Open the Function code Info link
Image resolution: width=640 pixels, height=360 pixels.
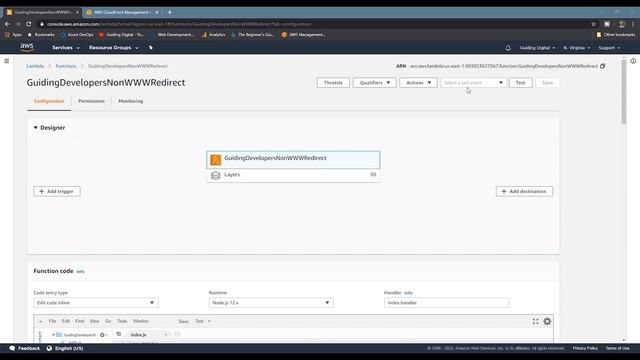tap(80, 271)
